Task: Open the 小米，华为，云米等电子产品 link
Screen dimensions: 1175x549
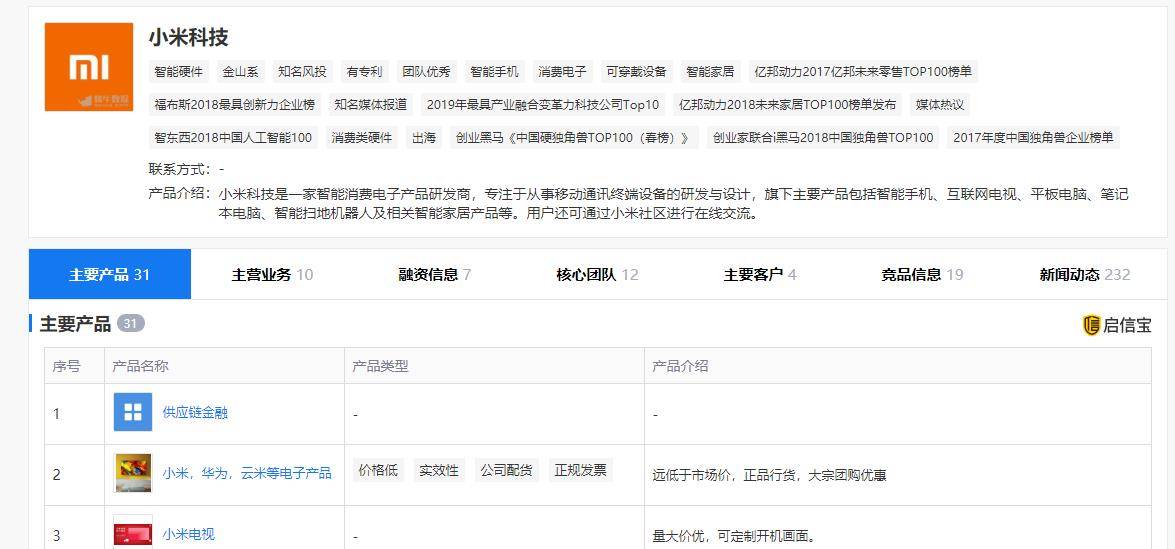Action: tap(247, 473)
